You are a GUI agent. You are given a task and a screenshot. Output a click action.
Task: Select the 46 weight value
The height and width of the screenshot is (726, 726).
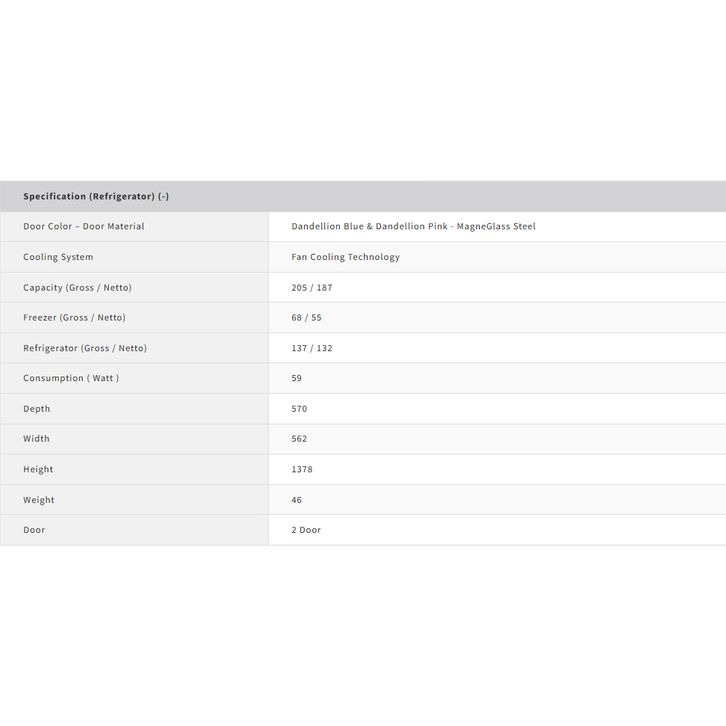pyautogui.click(x=297, y=500)
